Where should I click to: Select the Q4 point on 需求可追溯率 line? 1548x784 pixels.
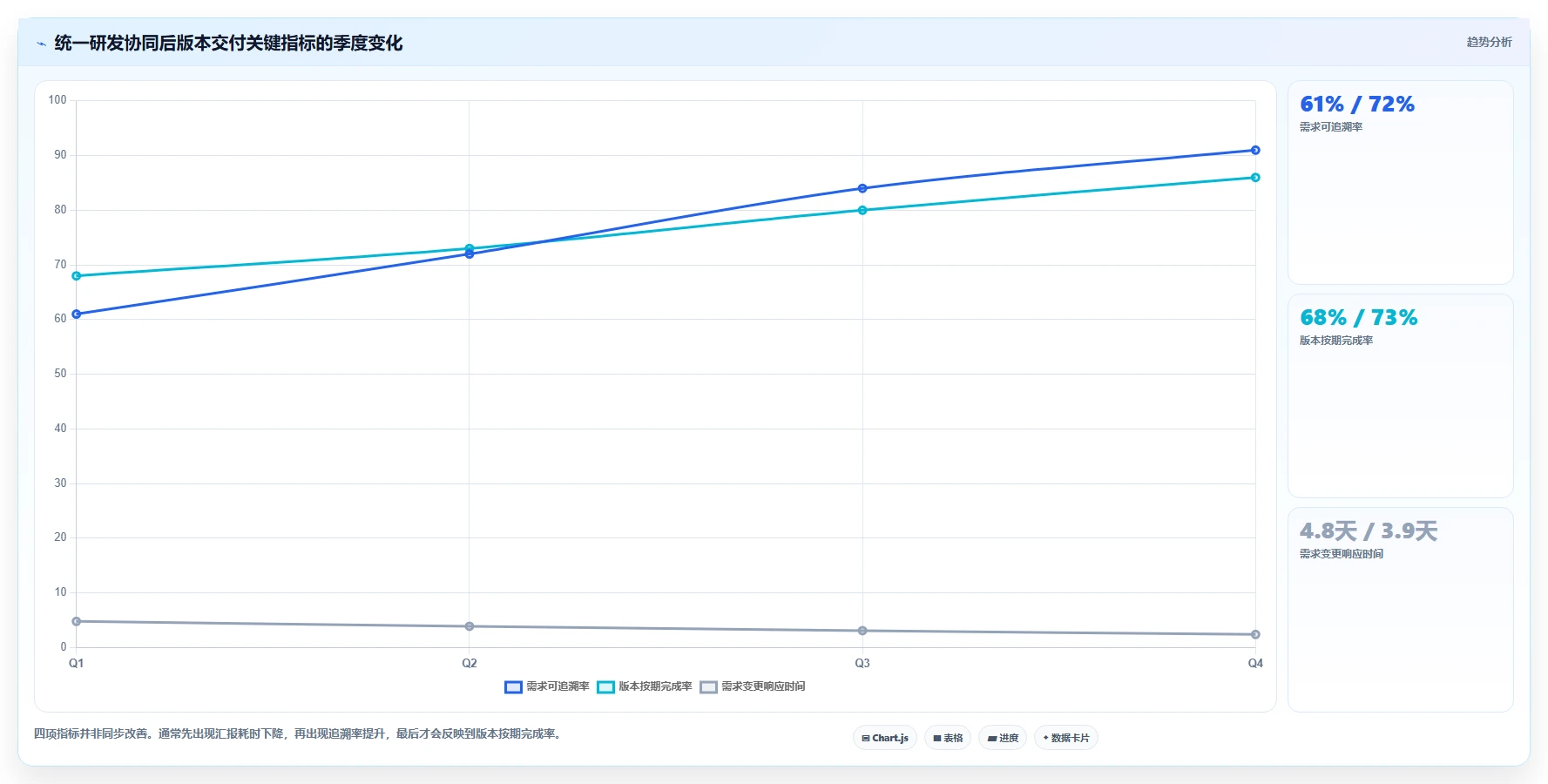click(x=1255, y=150)
